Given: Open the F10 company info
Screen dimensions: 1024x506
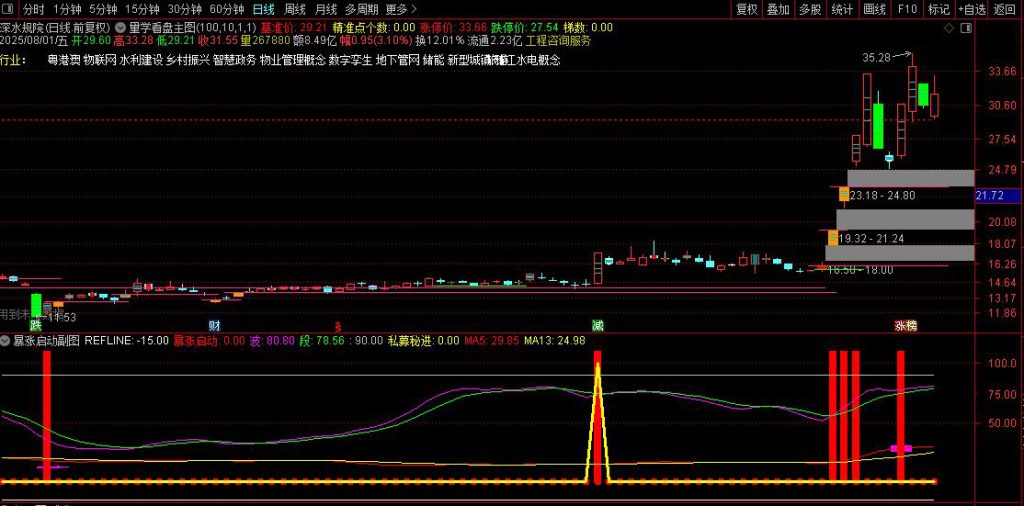Looking at the screenshot, I should (x=906, y=9).
